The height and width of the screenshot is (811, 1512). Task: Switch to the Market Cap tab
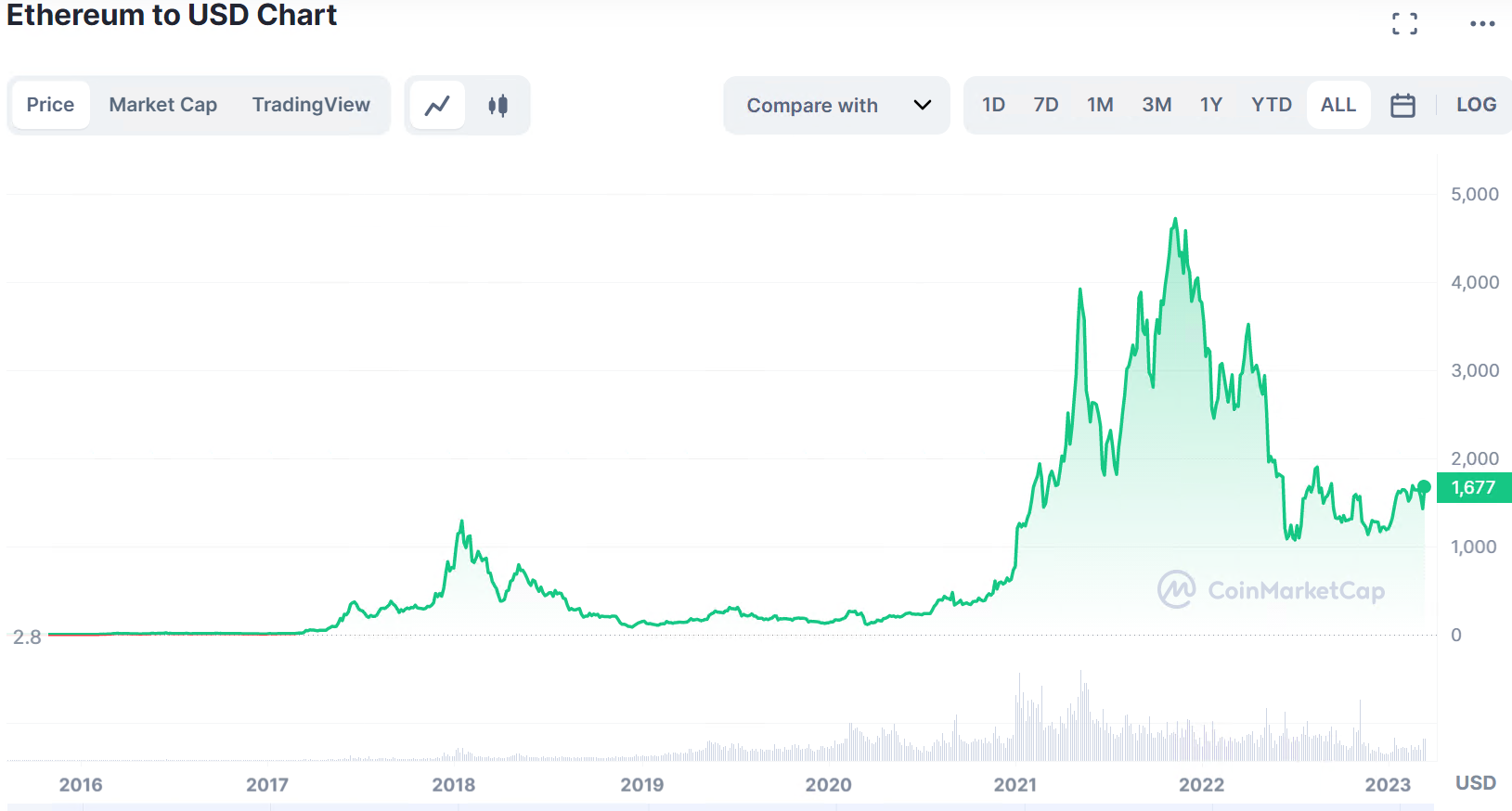163,105
